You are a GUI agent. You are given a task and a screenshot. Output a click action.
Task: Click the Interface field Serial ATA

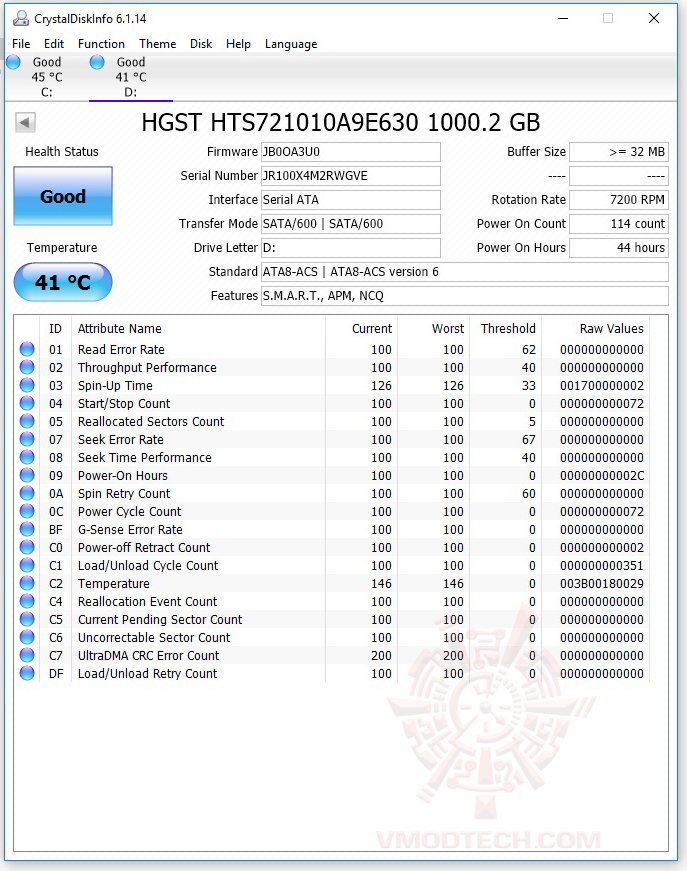coord(351,199)
